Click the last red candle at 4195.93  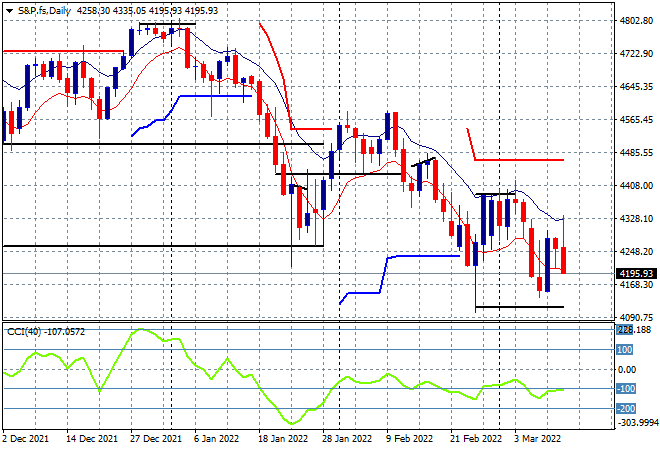[x=564, y=261]
